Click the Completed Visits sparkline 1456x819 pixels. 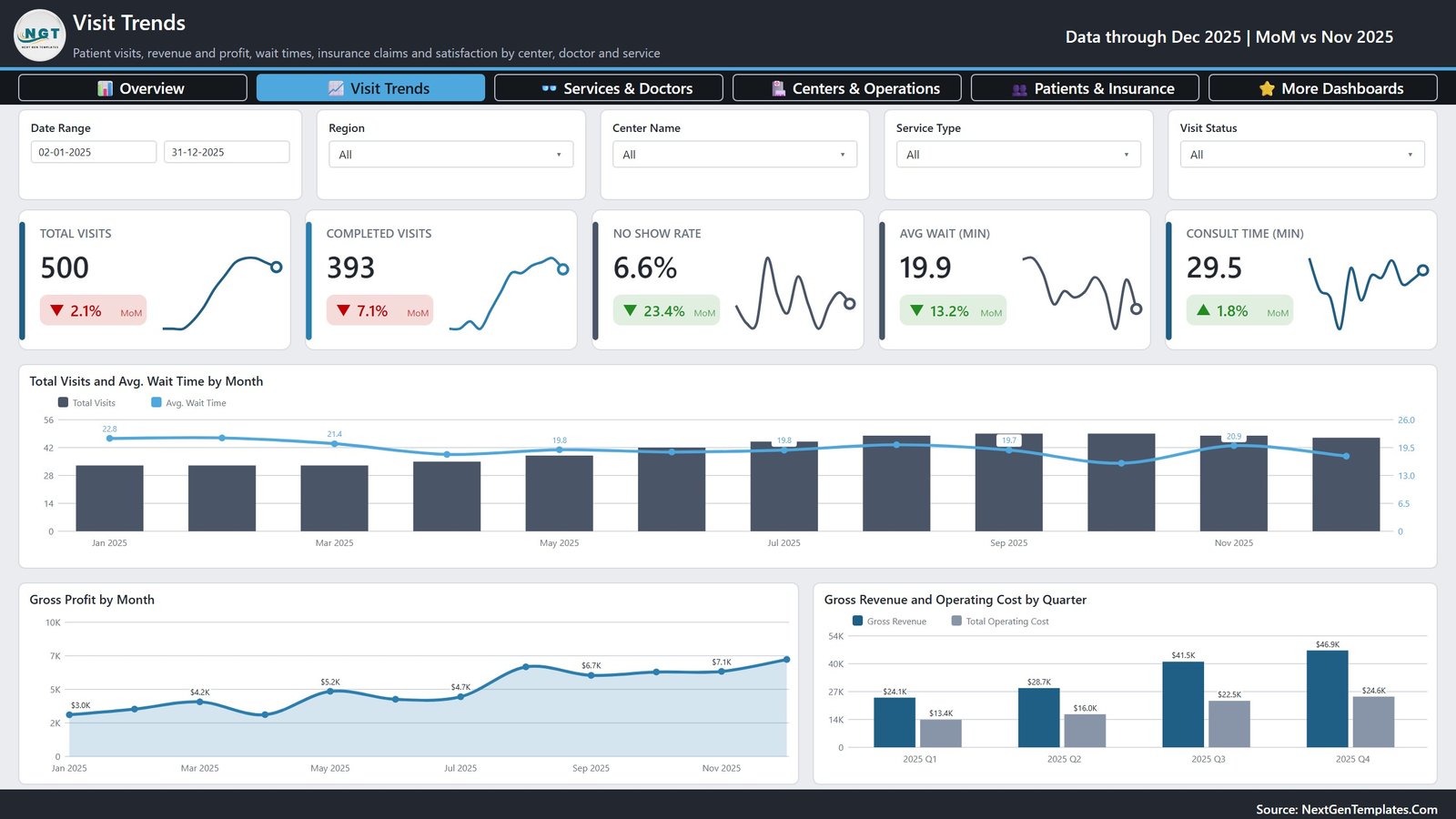pyautogui.click(x=509, y=293)
